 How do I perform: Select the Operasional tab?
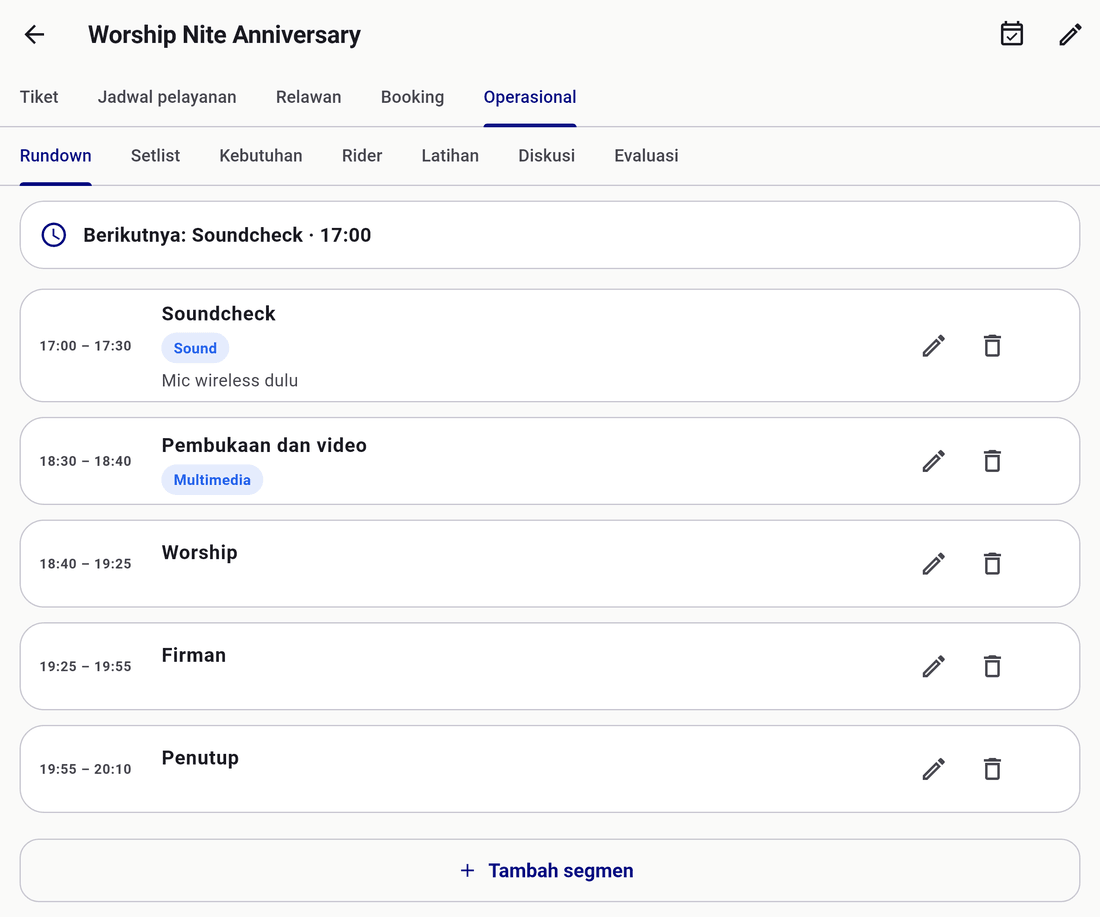(530, 97)
